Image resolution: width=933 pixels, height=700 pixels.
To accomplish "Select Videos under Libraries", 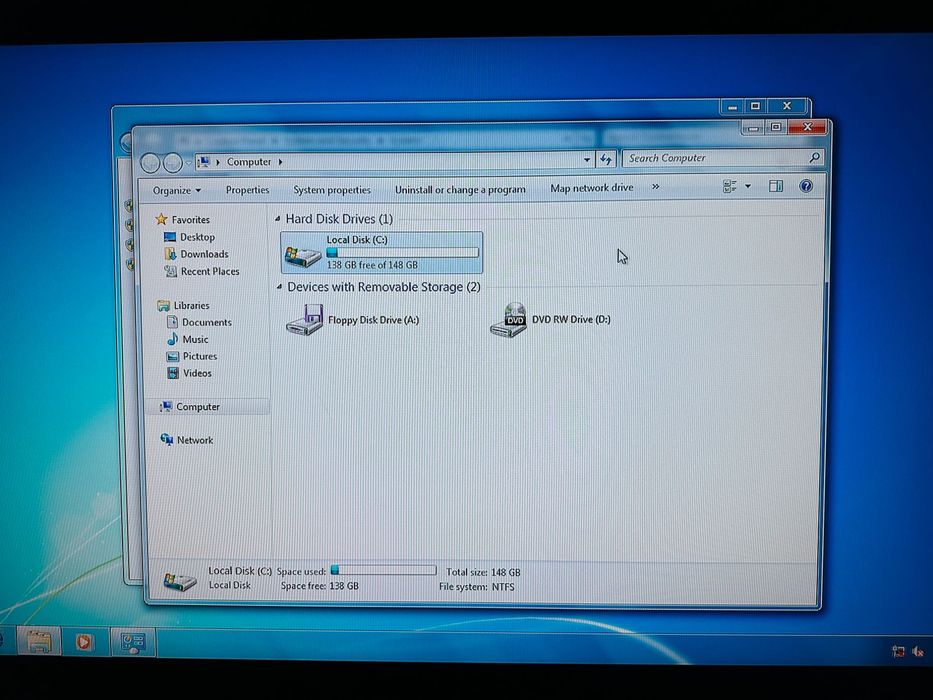I will click(197, 373).
